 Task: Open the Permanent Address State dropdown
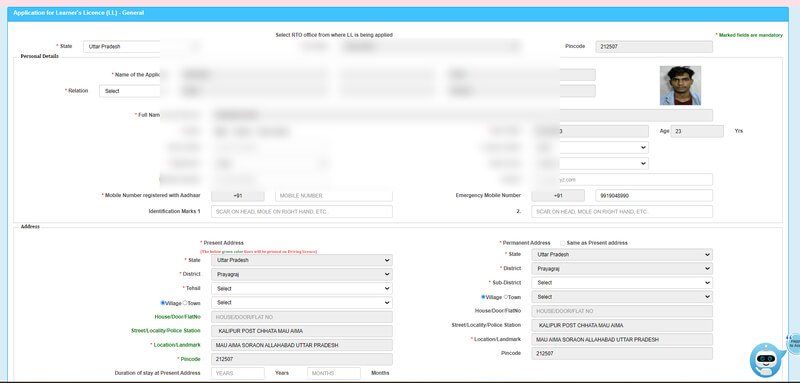click(622, 254)
